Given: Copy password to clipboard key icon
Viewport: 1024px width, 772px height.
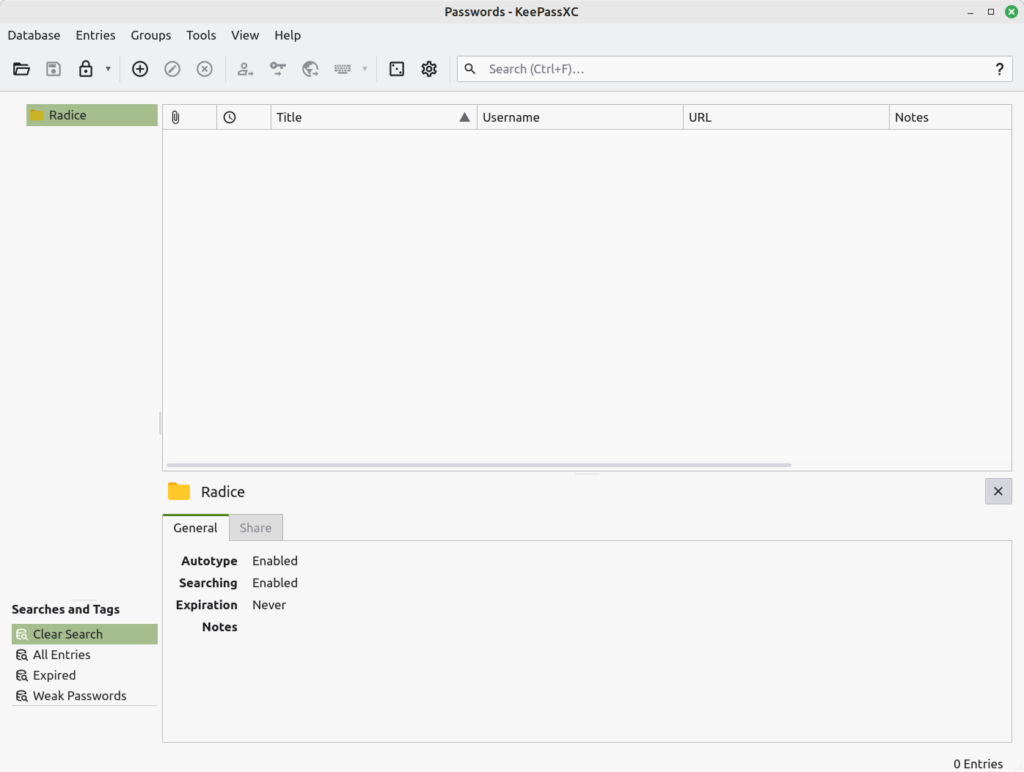Looking at the screenshot, I should [278, 69].
